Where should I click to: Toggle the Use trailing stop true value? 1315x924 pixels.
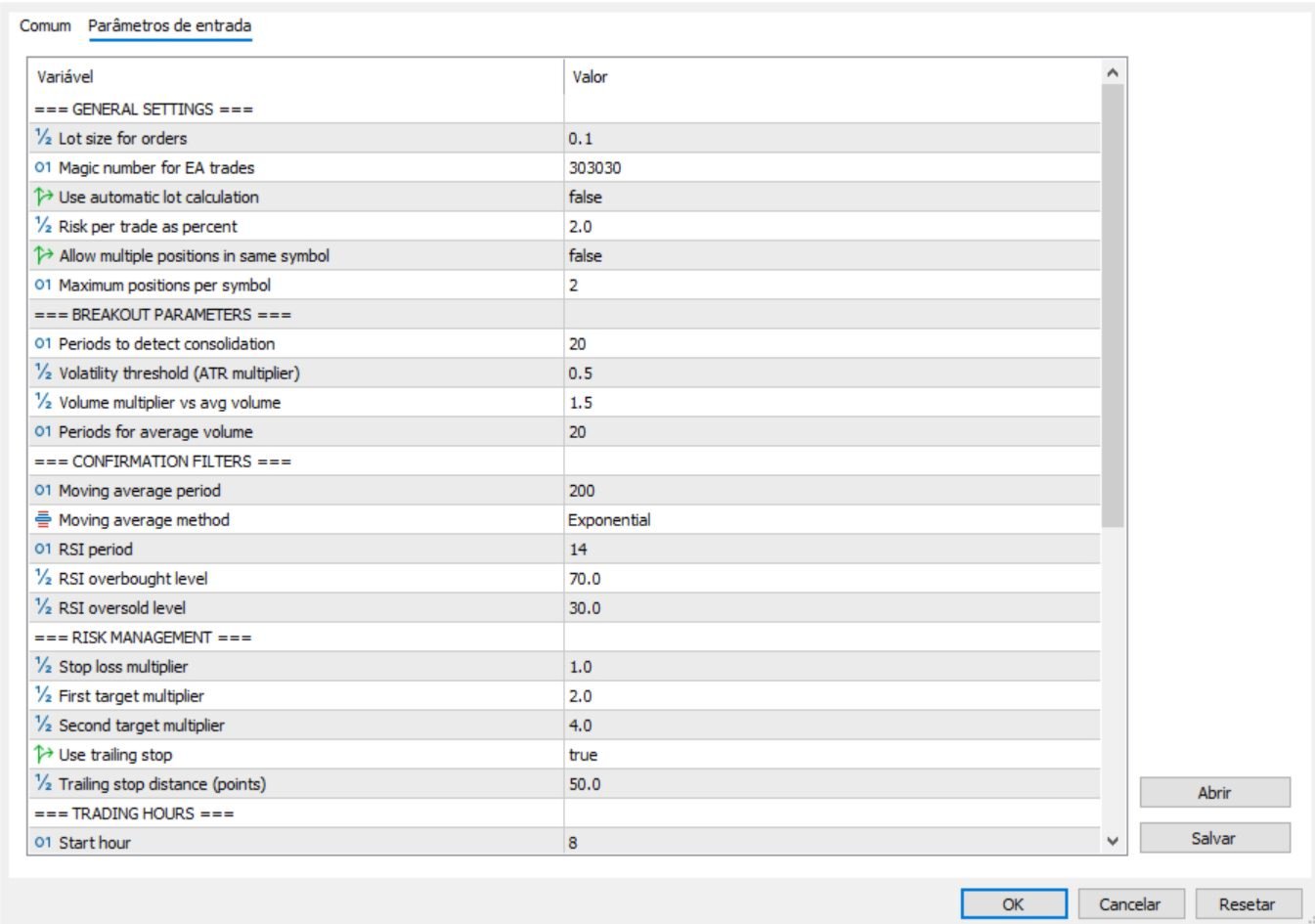pos(584,754)
